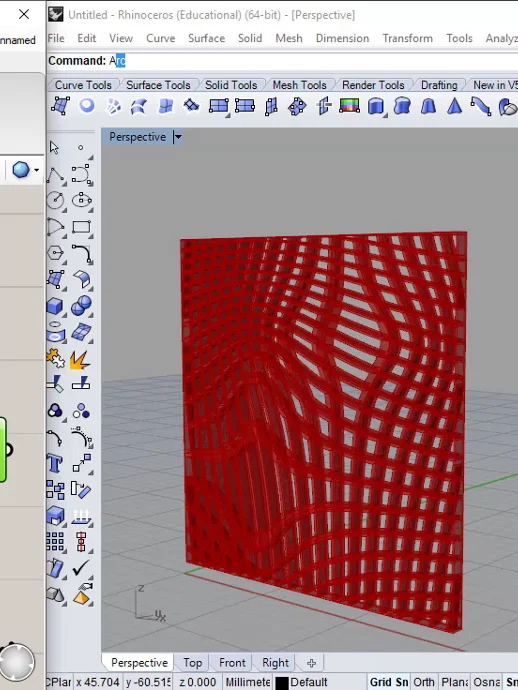The width and height of the screenshot is (518, 690).
Task: Select the Text object T tool
Action: pyautogui.click(x=55, y=463)
